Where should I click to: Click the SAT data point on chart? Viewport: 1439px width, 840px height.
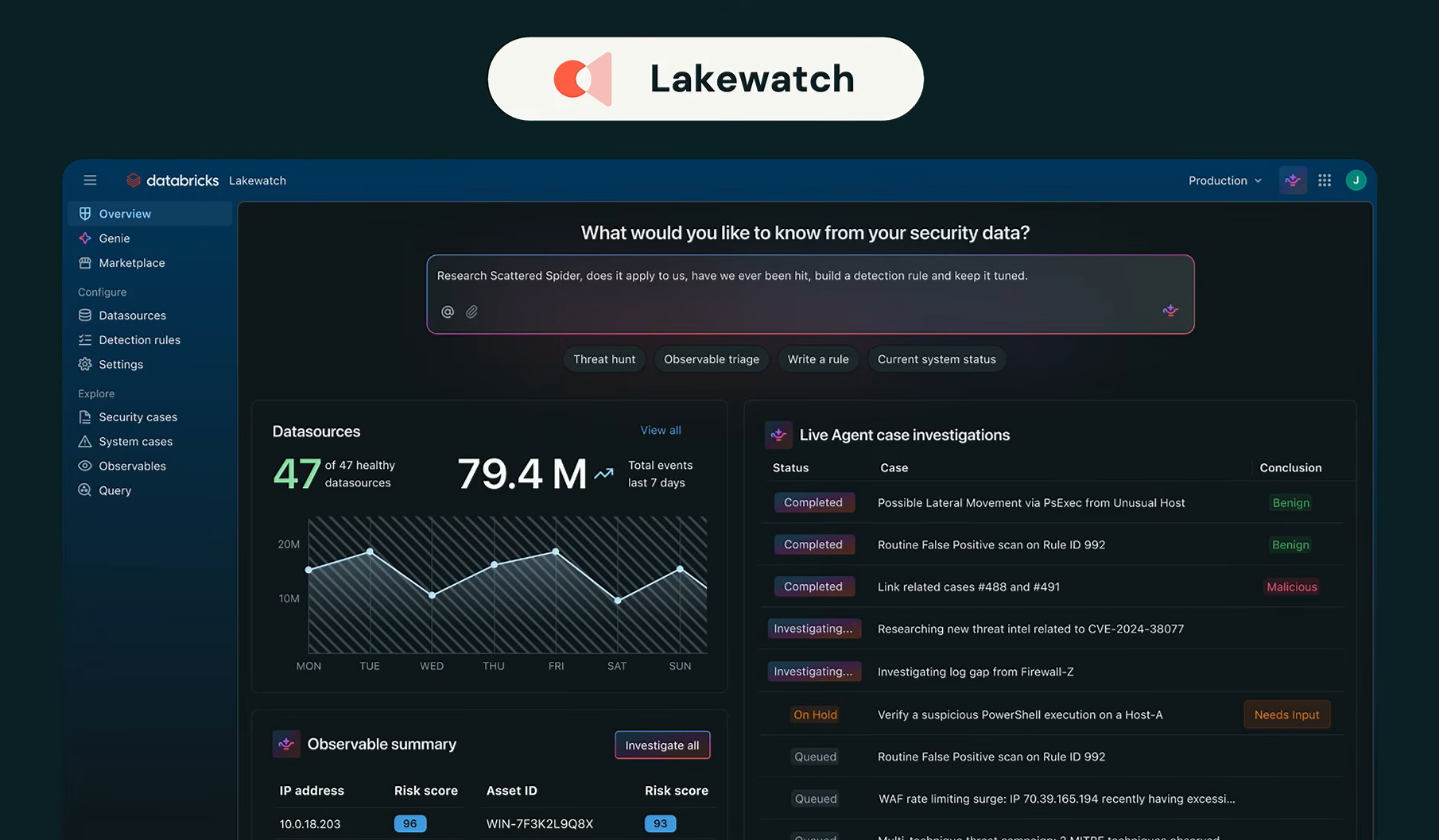pyautogui.click(x=618, y=600)
